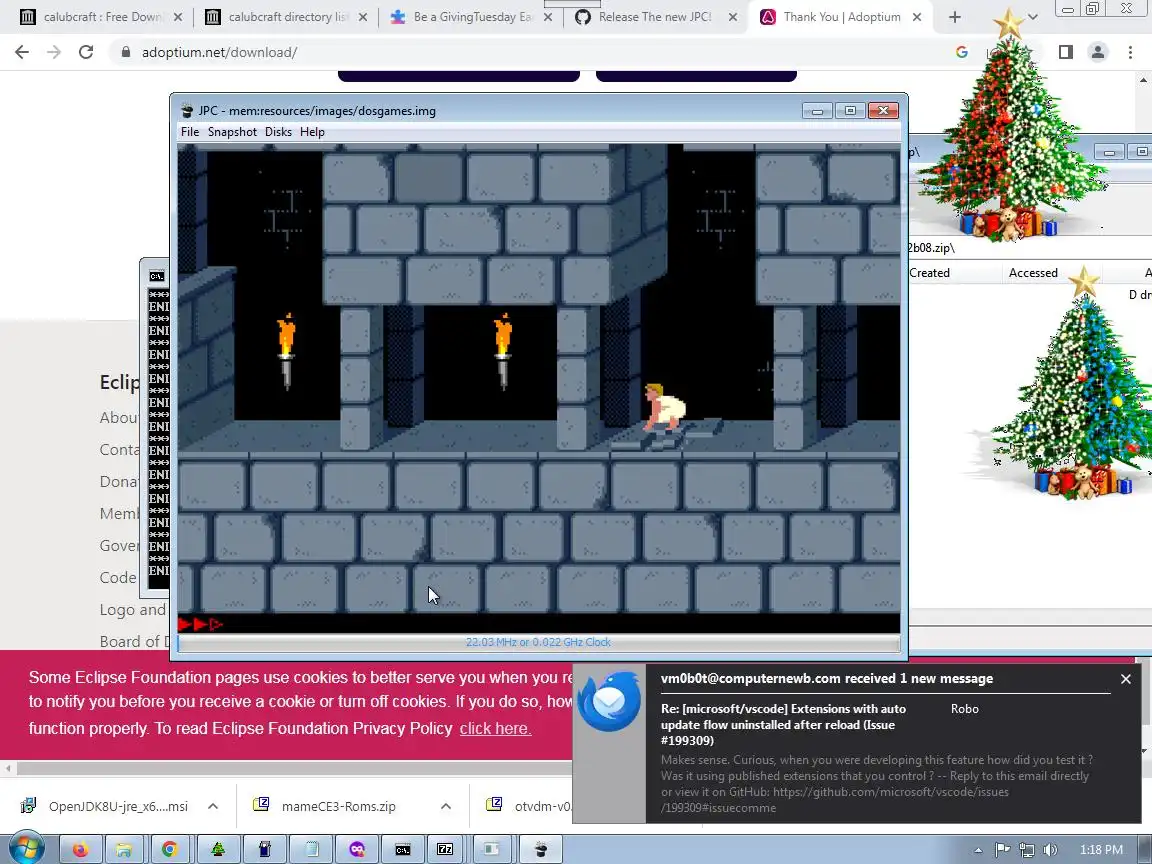The height and width of the screenshot is (864, 1152).
Task: Focus the adoptium.net address bar
Action: (x=219, y=52)
